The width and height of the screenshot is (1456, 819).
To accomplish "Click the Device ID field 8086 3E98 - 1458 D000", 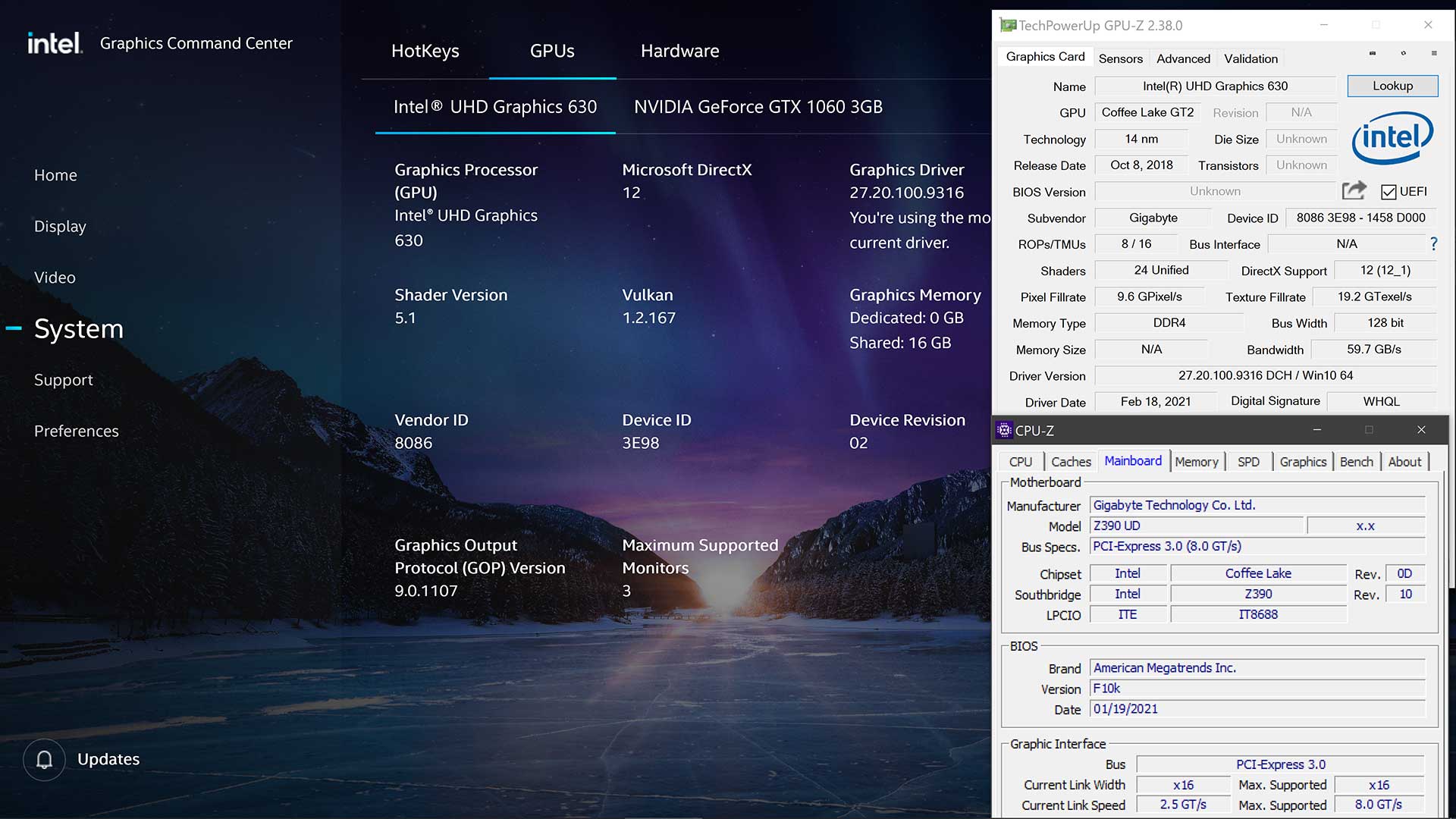I will tap(1360, 218).
